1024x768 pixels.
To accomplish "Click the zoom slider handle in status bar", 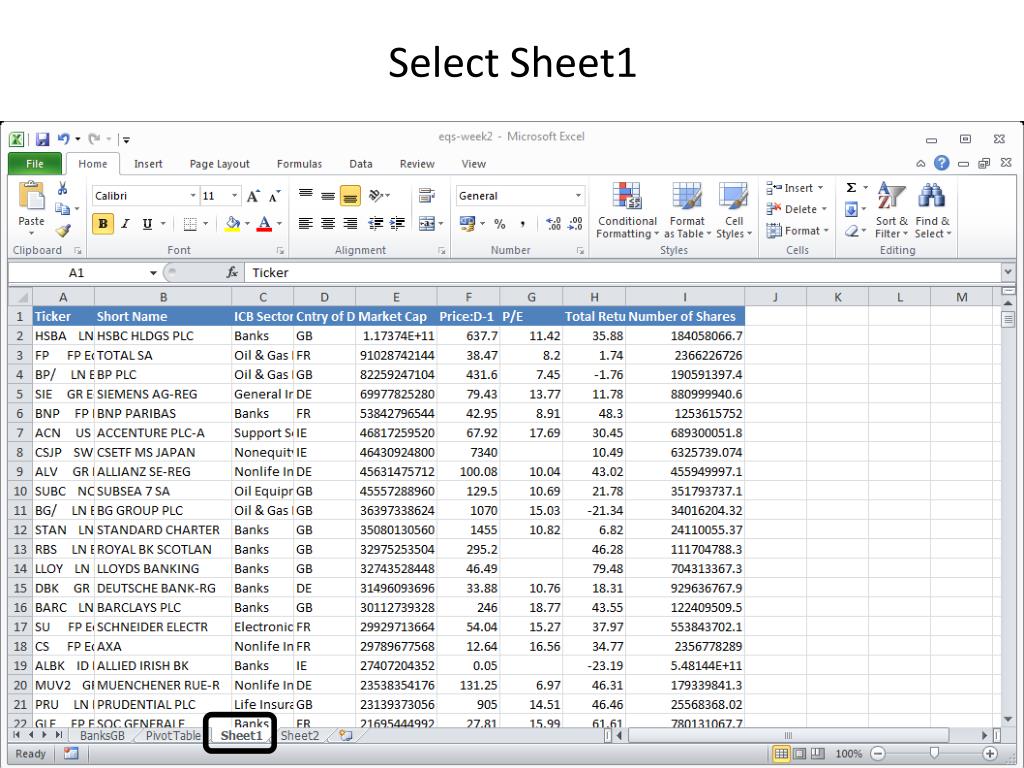I will (935, 754).
